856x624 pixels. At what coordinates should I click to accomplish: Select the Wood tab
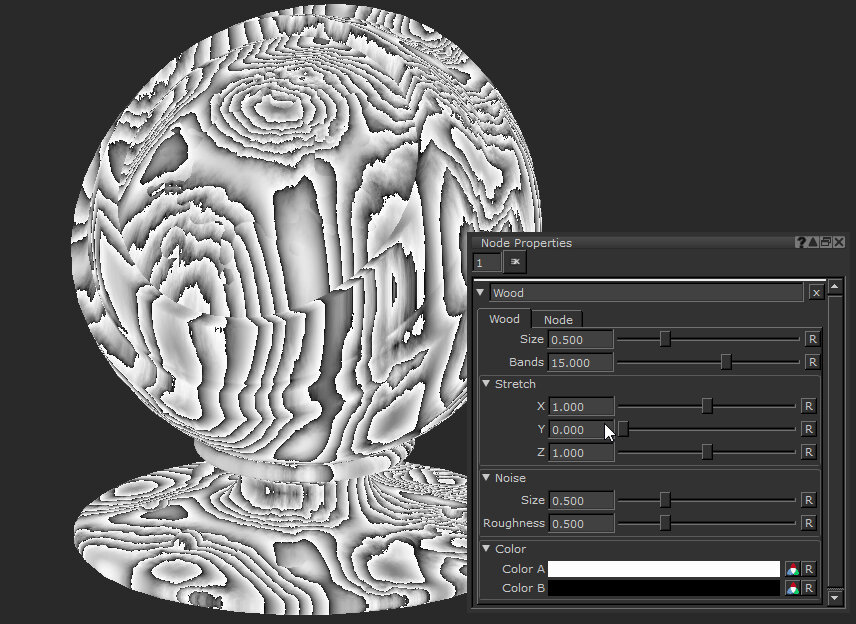tap(504, 319)
